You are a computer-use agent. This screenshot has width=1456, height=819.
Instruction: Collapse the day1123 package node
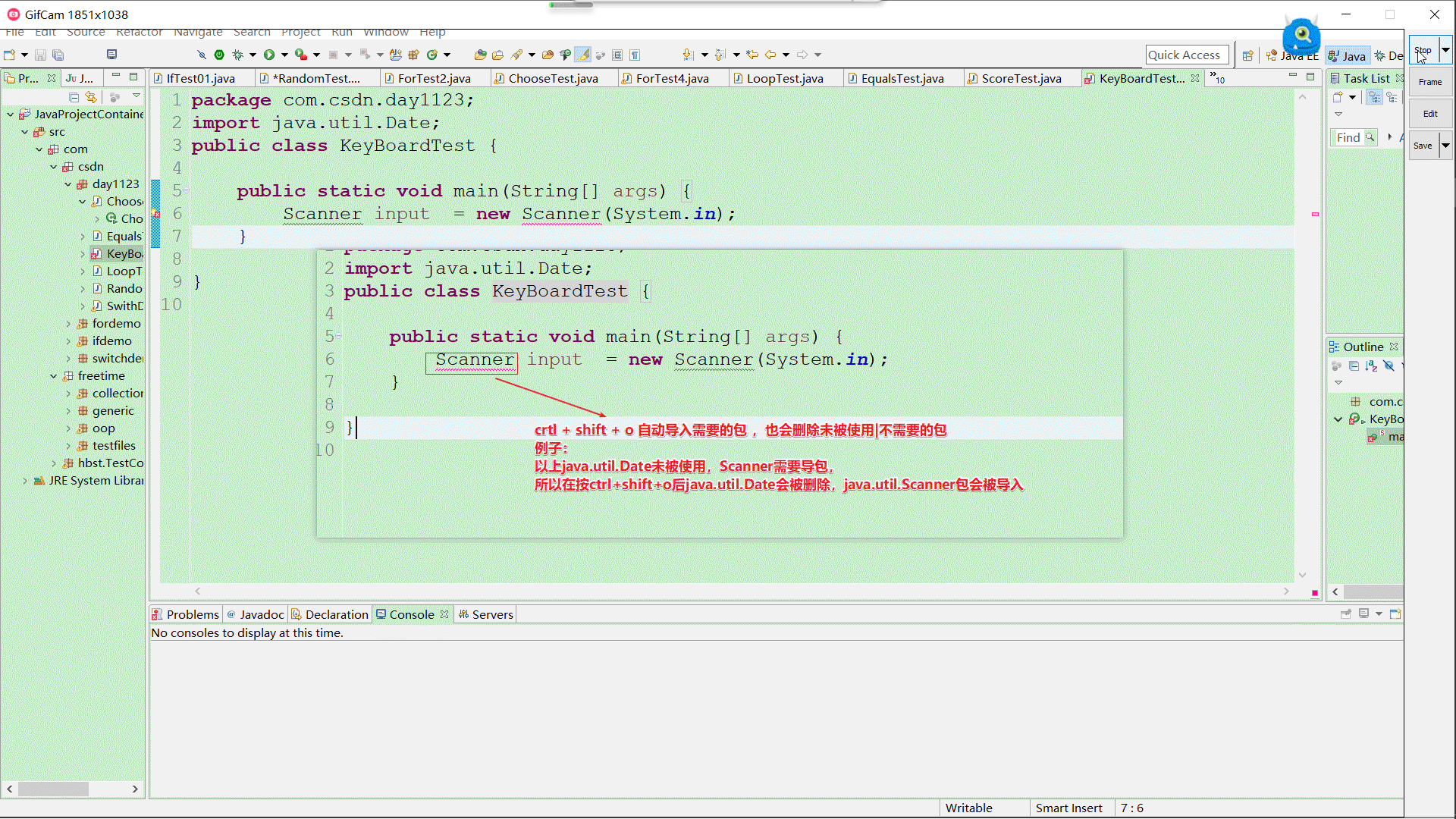coord(67,184)
